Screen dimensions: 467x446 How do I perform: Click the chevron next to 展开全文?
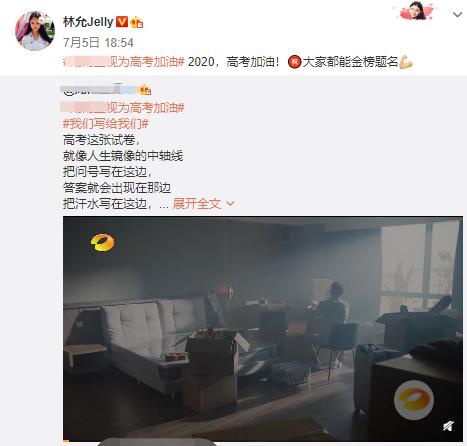pos(230,204)
